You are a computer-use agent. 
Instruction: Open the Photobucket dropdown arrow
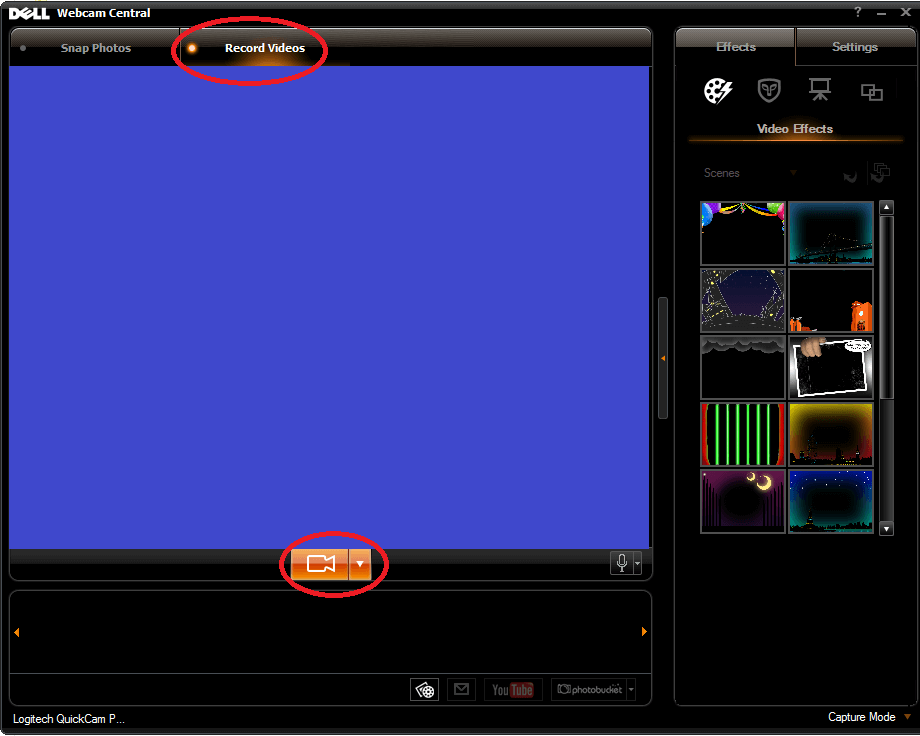coord(630,689)
